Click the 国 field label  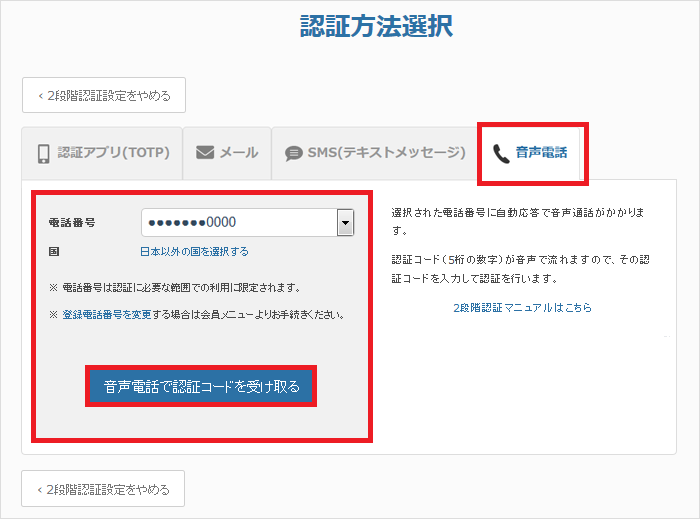[53, 251]
